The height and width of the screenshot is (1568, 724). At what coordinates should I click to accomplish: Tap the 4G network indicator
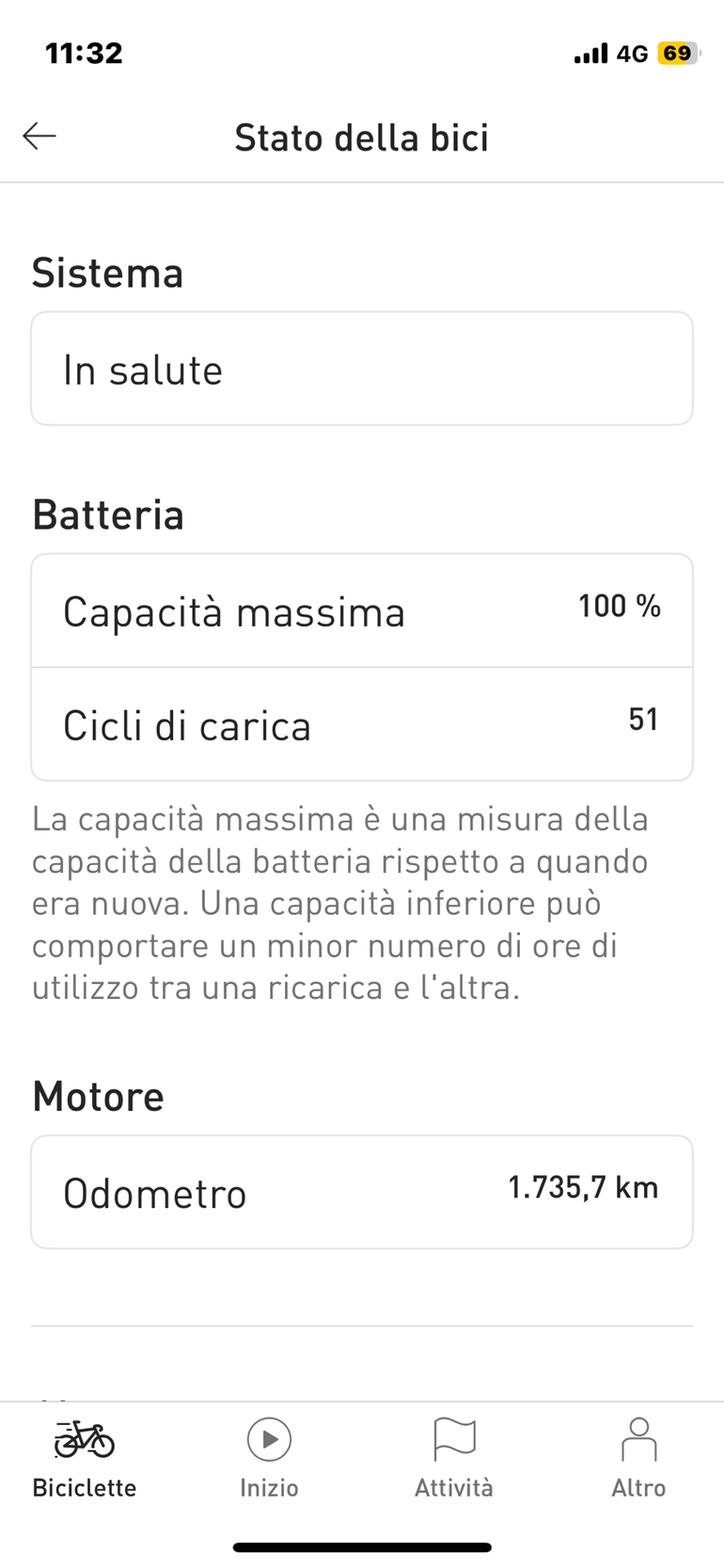[633, 54]
